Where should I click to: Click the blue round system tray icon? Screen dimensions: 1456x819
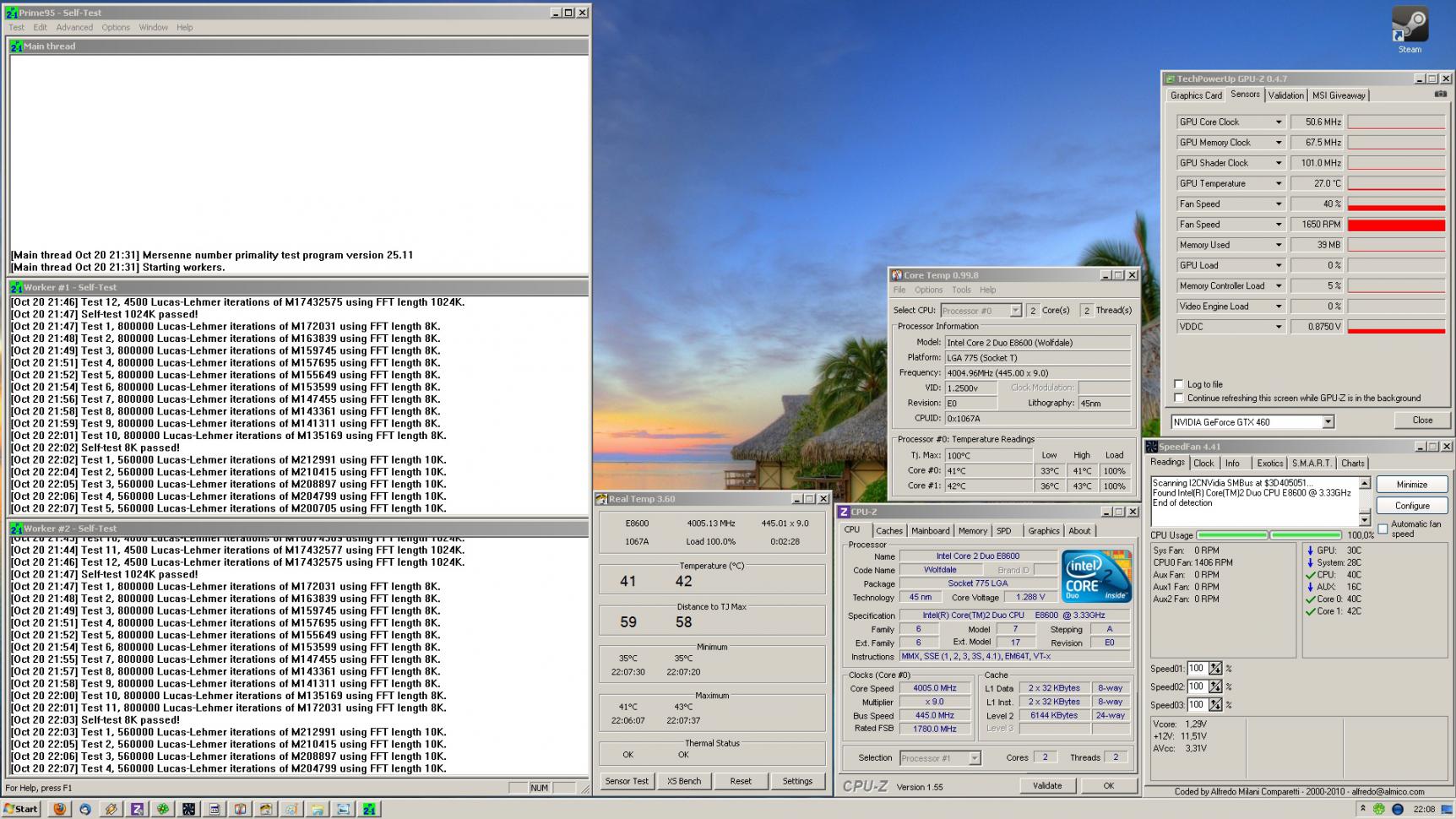point(1398,809)
